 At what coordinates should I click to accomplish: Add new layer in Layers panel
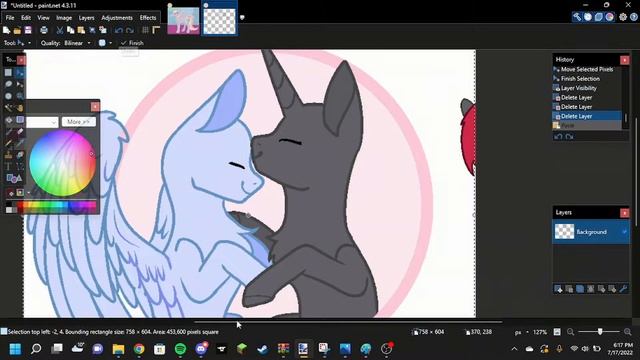pos(558,289)
